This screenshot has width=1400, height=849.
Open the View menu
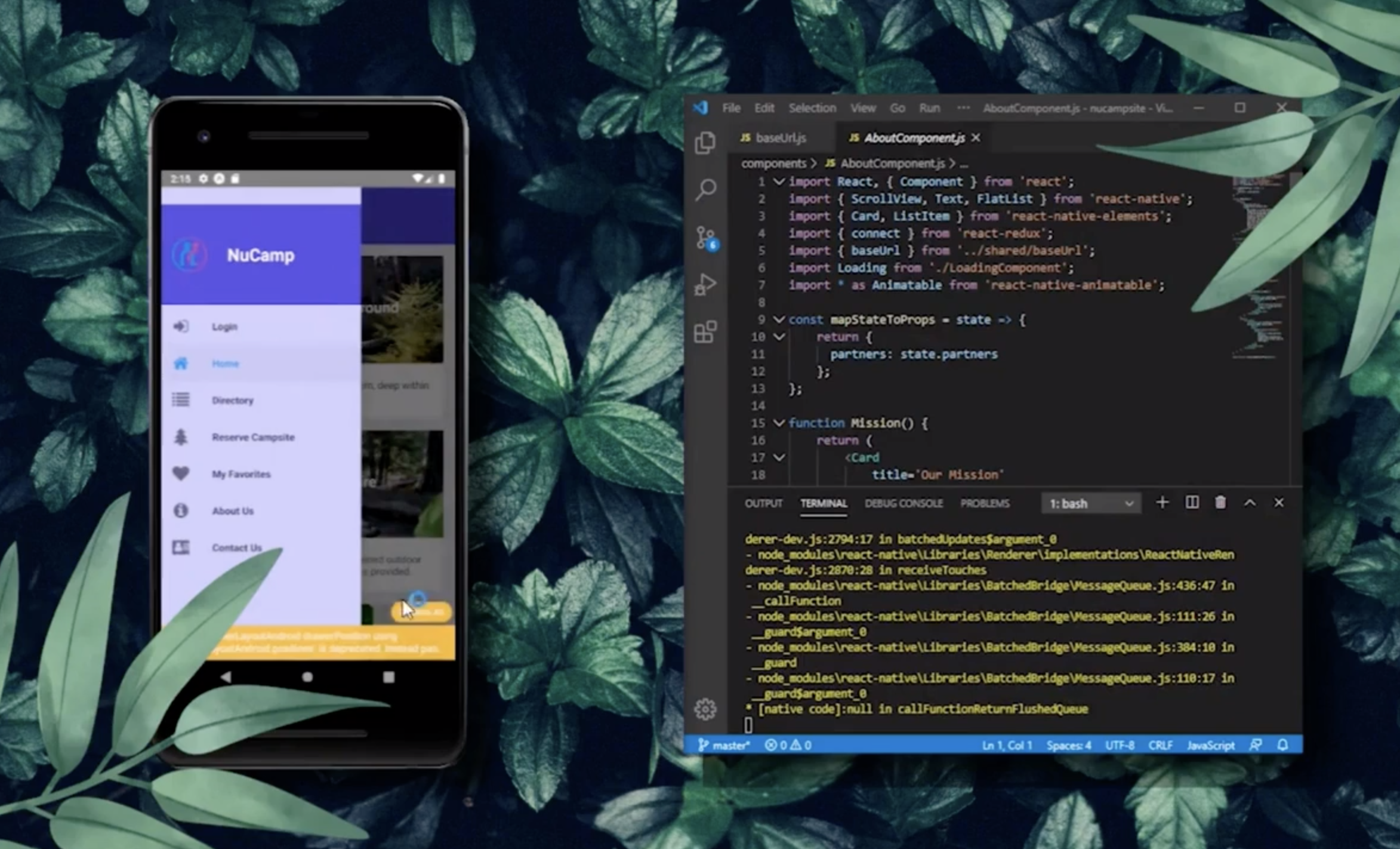click(x=863, y=108)
